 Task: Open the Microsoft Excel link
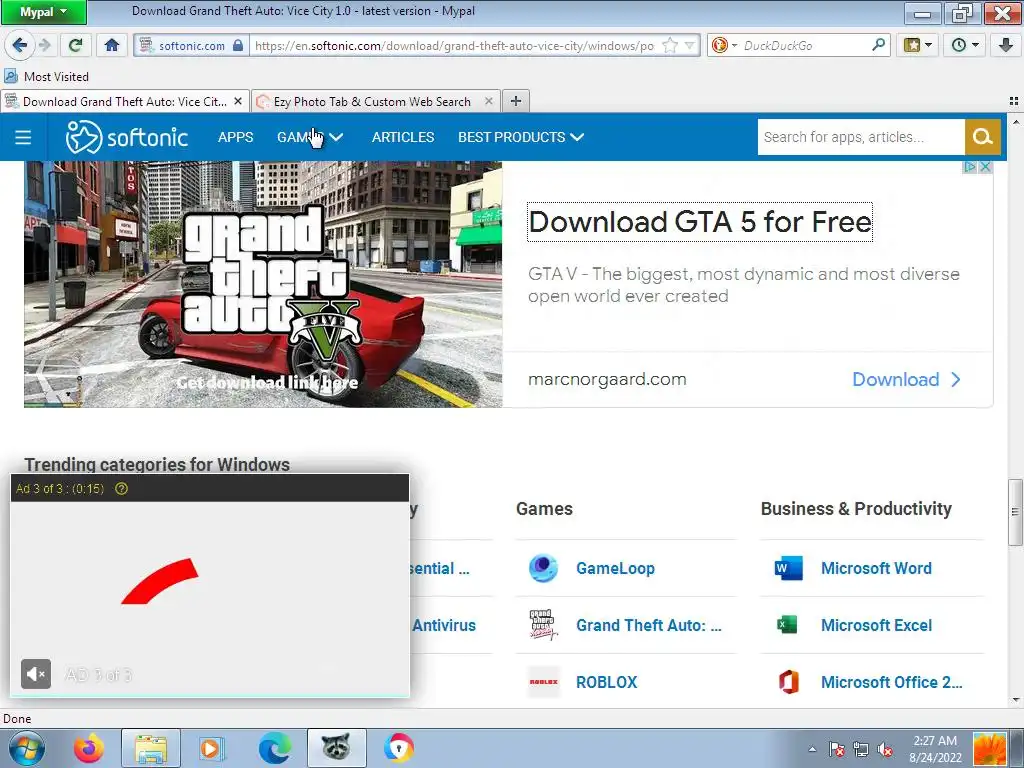click(x=876, y=625)
